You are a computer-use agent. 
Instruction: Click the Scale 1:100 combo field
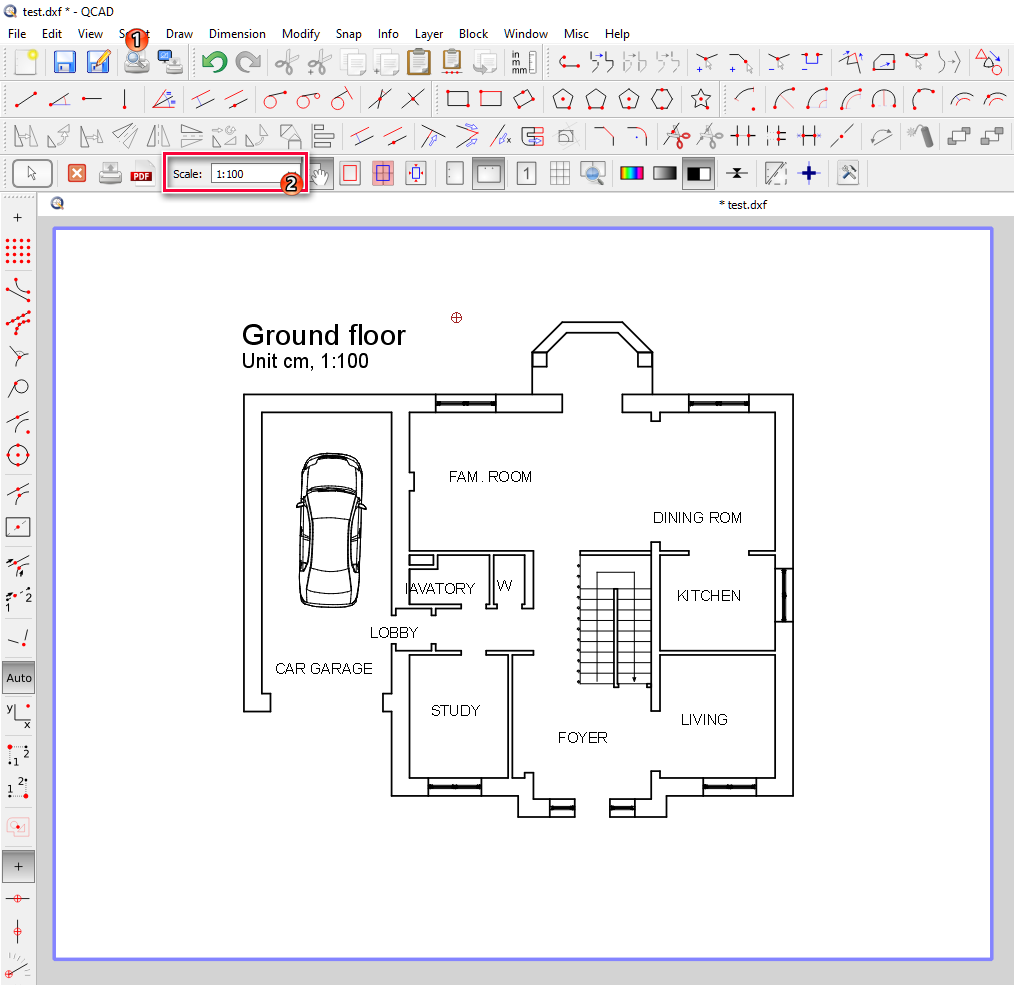click(x=257, y=174)
